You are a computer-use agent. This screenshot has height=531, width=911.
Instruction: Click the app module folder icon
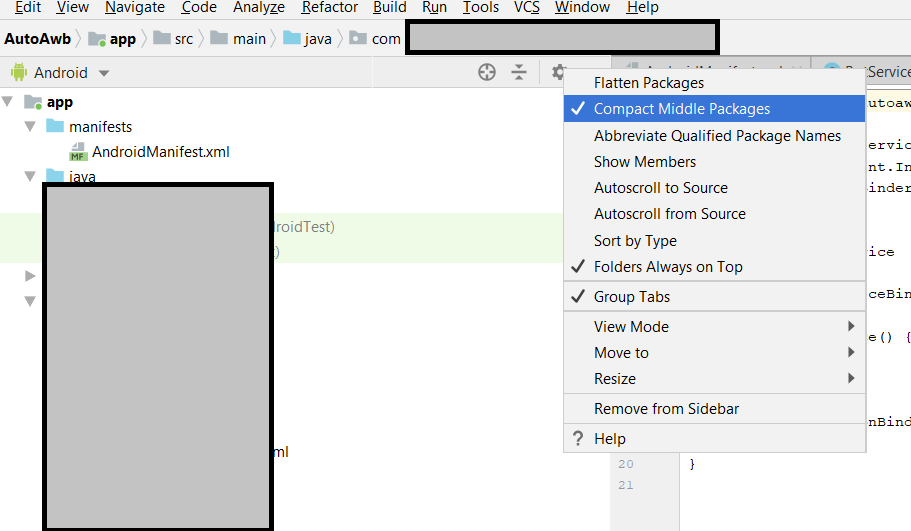pyautogui.click(x=33, y=102)
